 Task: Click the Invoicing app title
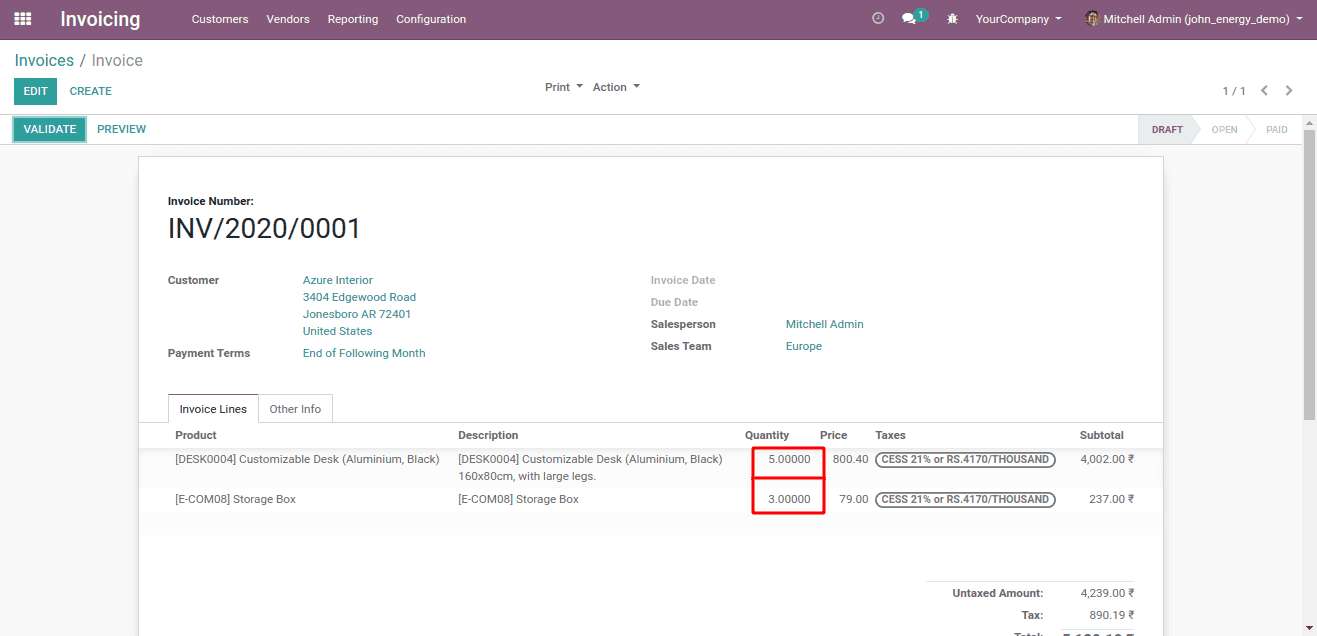pyautogui.click(x=100, y=19)
